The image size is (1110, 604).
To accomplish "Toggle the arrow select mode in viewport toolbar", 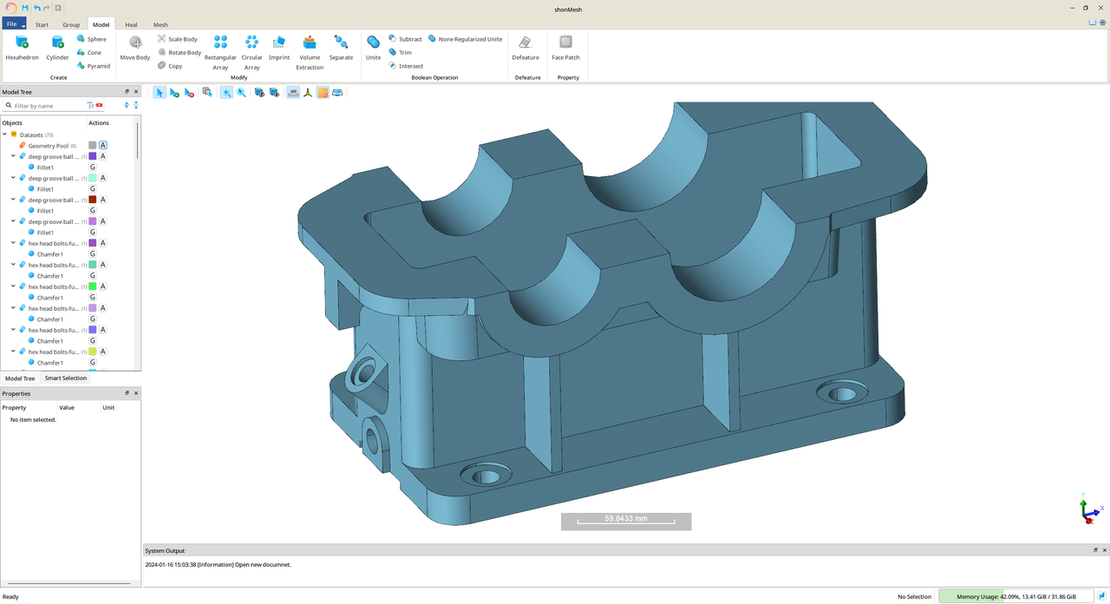I will 160,92.
